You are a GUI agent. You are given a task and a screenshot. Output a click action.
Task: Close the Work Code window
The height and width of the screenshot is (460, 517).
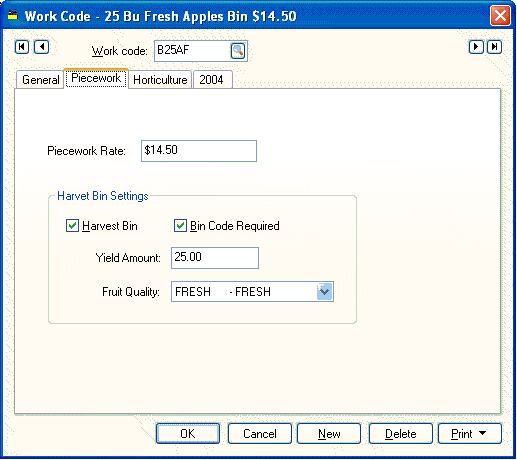(500, 15)
